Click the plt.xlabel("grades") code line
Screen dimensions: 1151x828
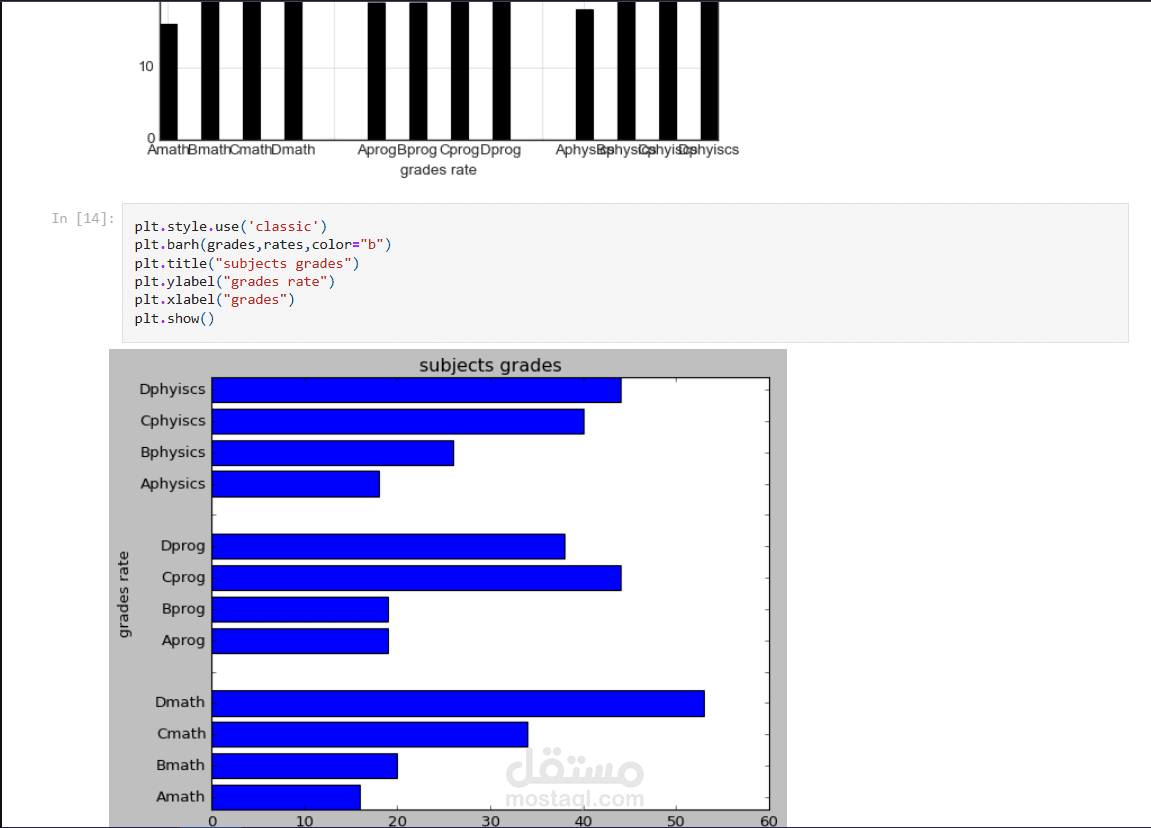coord(214,299)
